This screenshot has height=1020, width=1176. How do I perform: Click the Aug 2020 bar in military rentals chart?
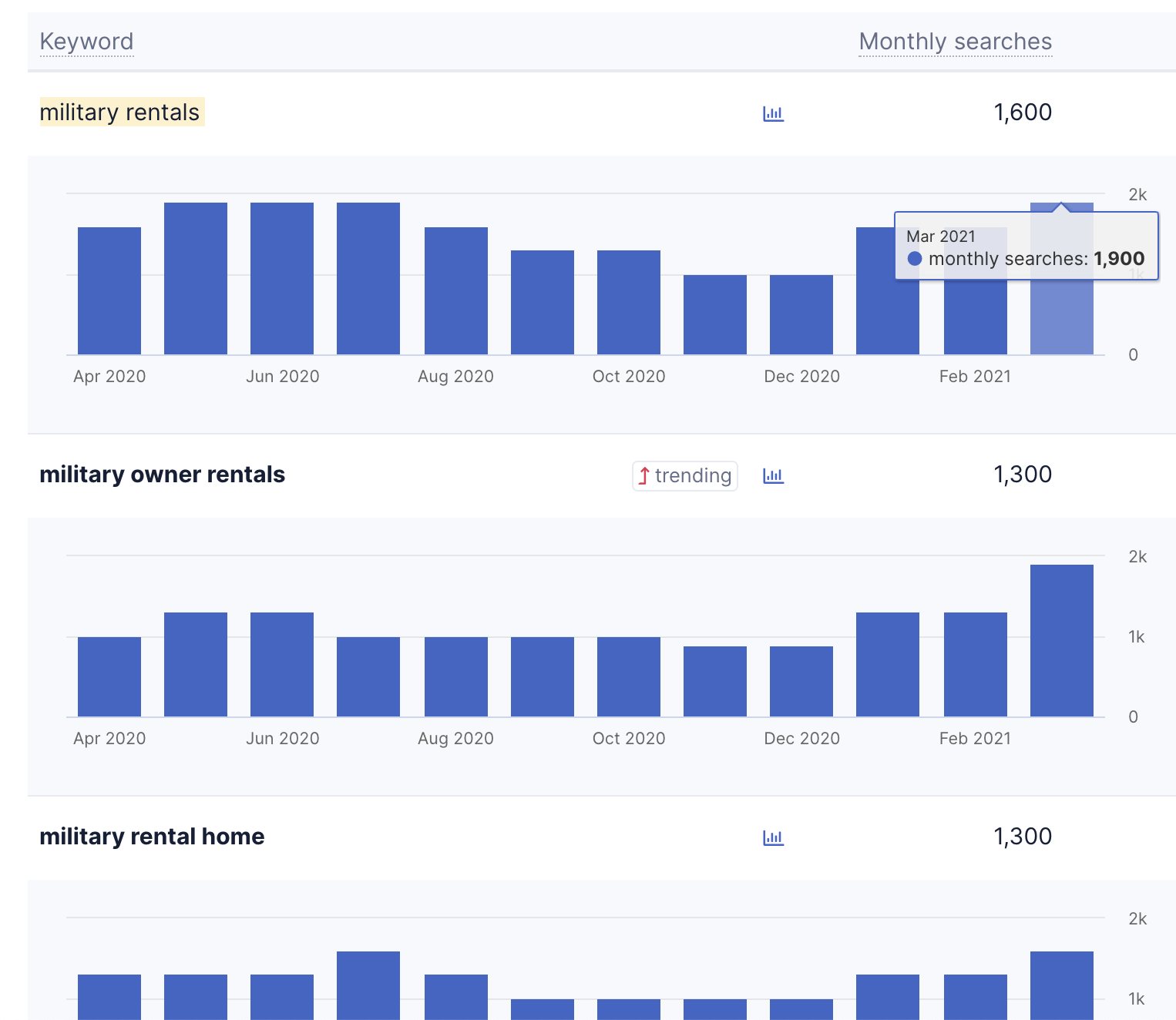[x=455, y=291]
